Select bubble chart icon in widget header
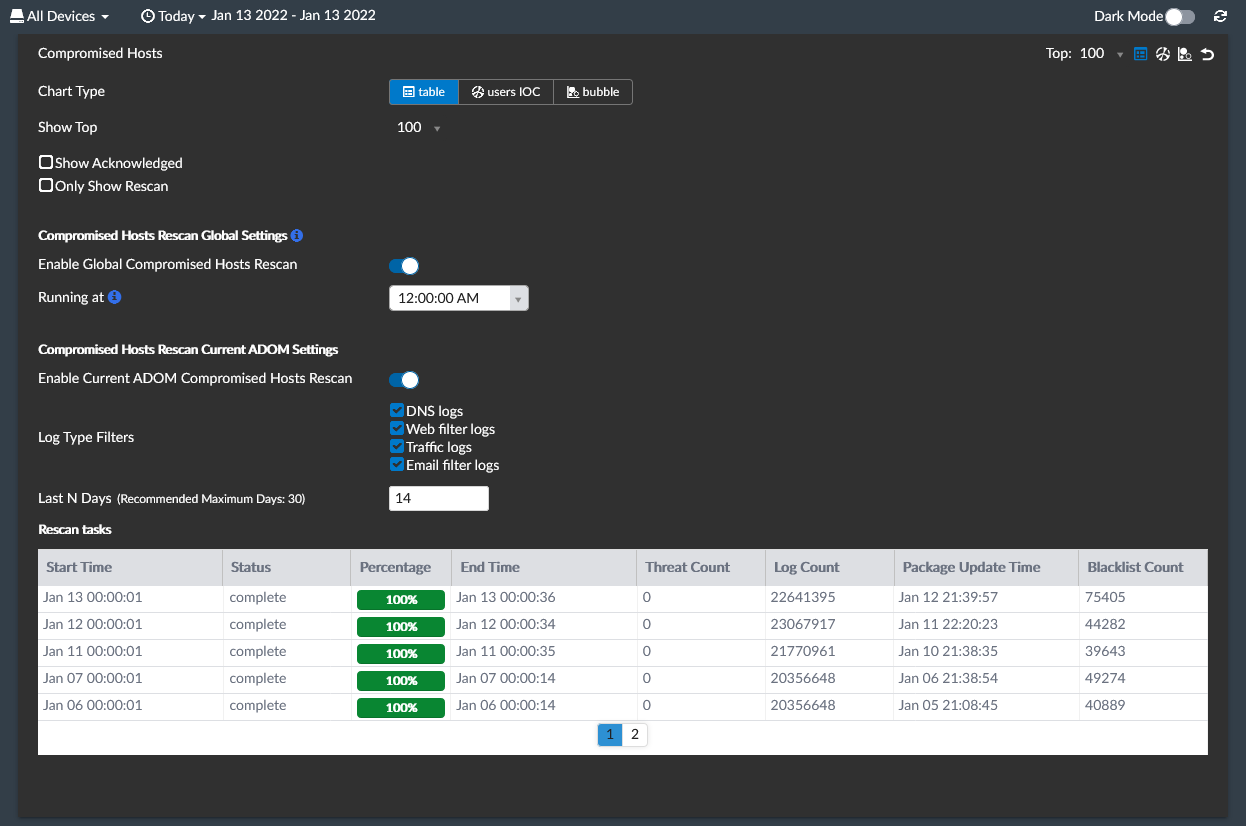The width and height of the screenshot is (1246, 826). coord(1184,54)
